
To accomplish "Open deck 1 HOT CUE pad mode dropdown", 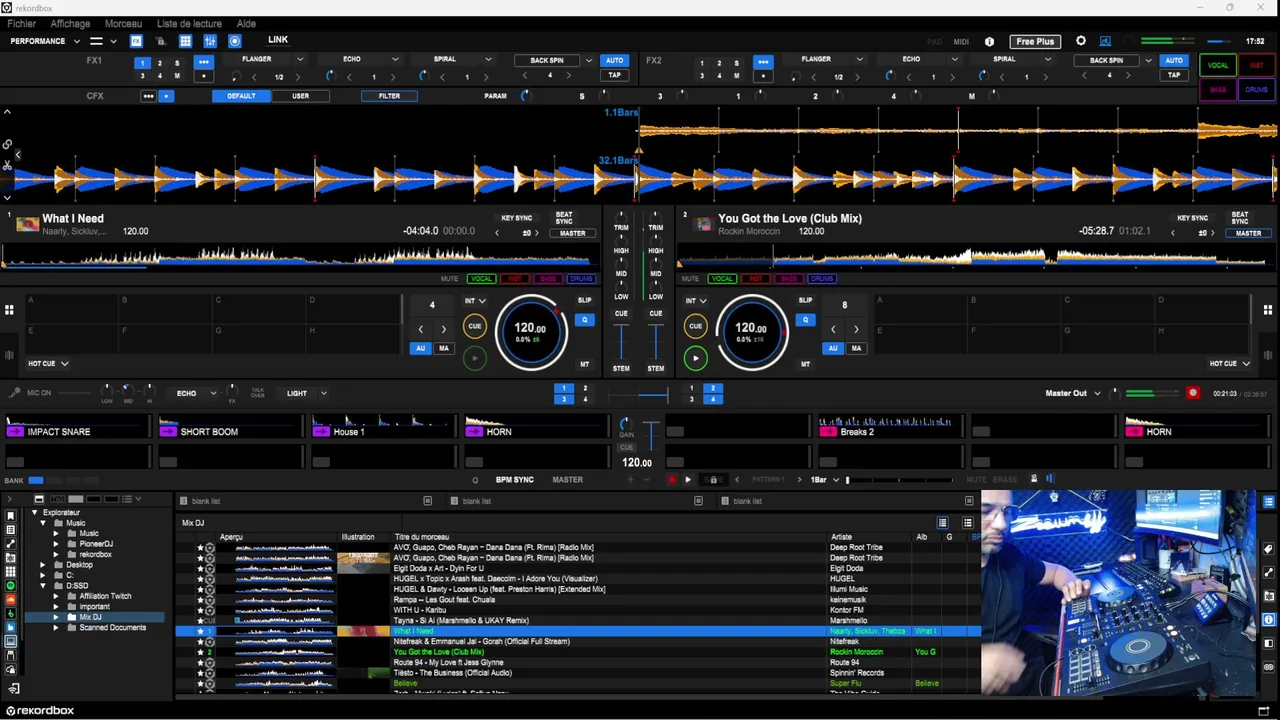I will [48, 364].
